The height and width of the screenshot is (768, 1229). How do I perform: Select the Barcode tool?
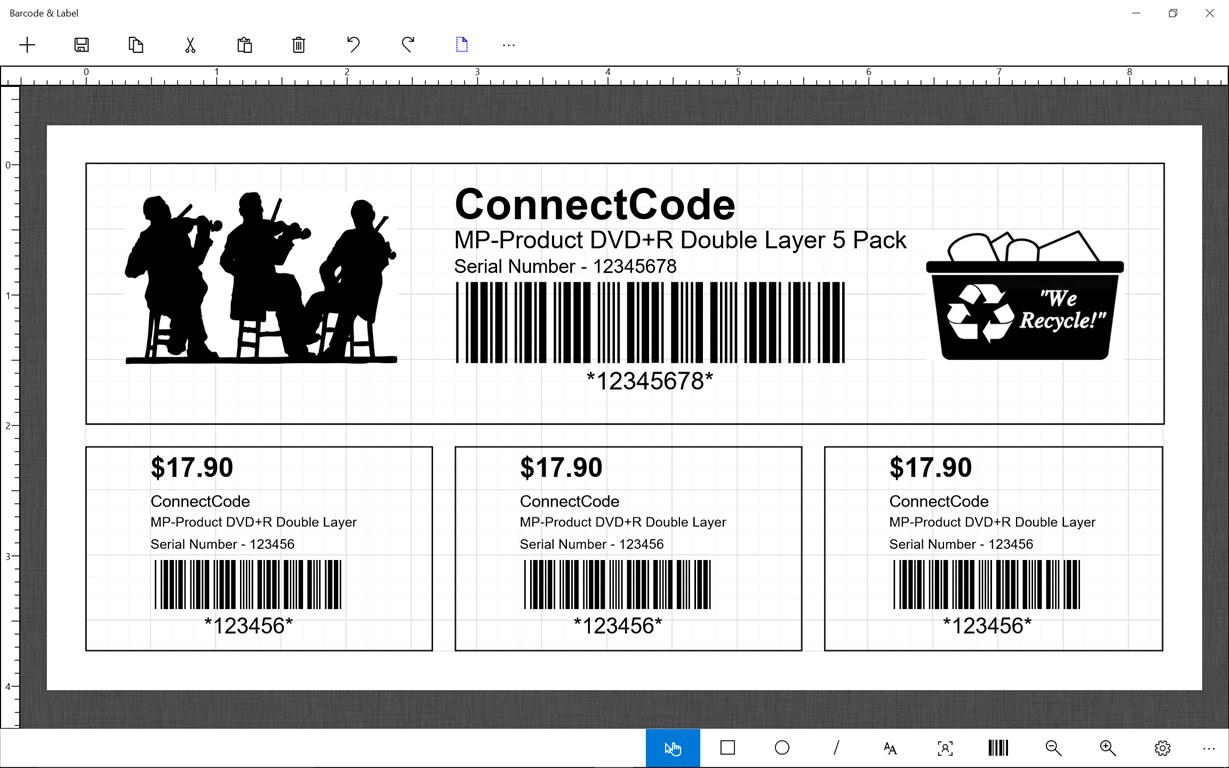click(997, 747)
